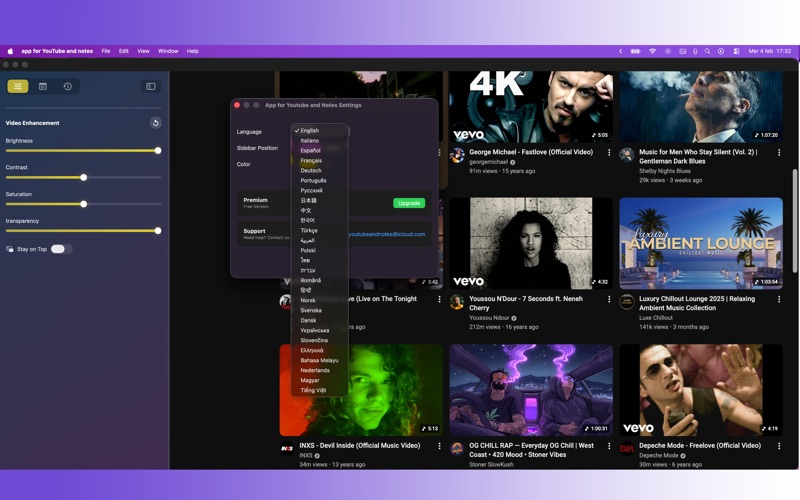Open the Help menu
The height and width of the screenshot is (500, 800).
(x=192, y=51)
